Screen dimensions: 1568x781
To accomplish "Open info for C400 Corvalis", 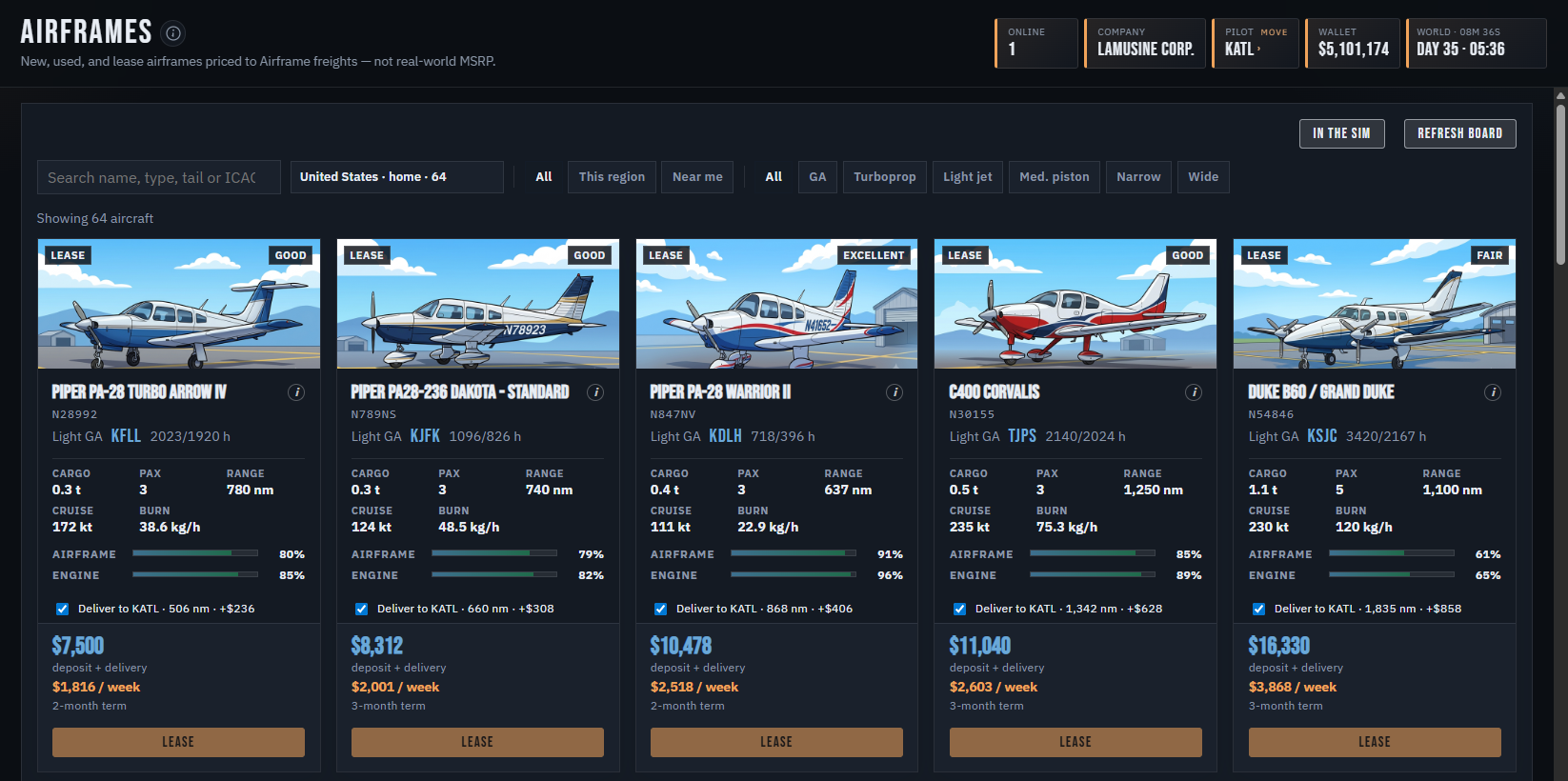I will 1194,392.
